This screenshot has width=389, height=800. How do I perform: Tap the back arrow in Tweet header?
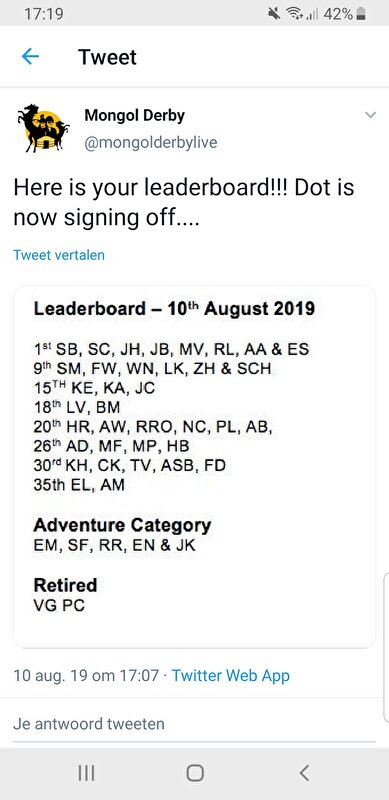30,57
